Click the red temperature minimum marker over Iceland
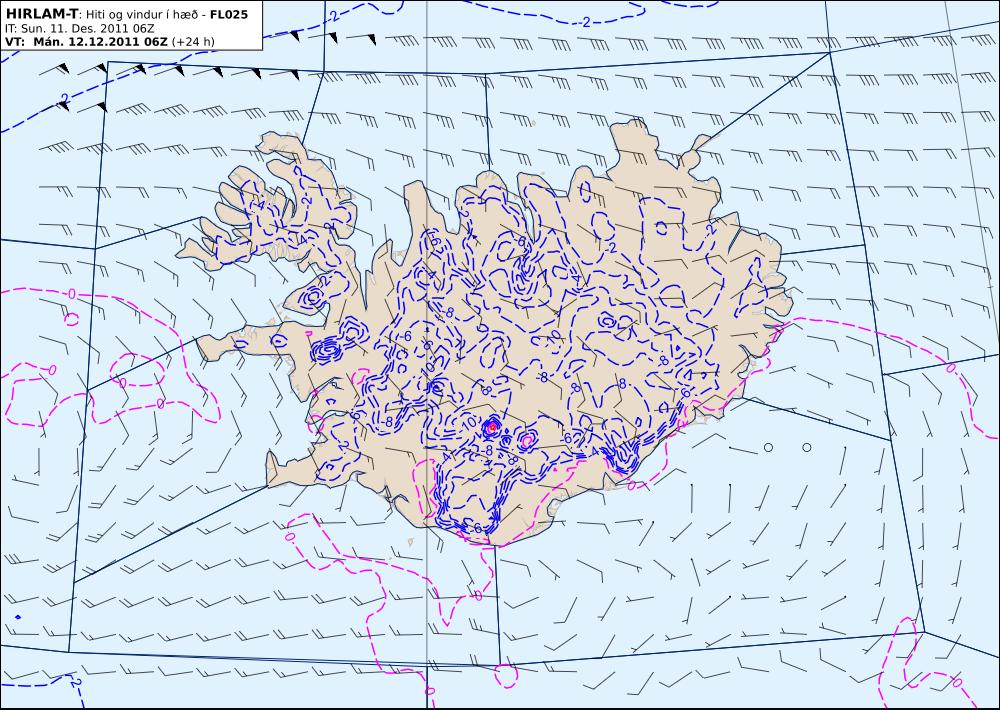Image resolution: width=1000 pixels, height=710 pixels. coord(492,427)
